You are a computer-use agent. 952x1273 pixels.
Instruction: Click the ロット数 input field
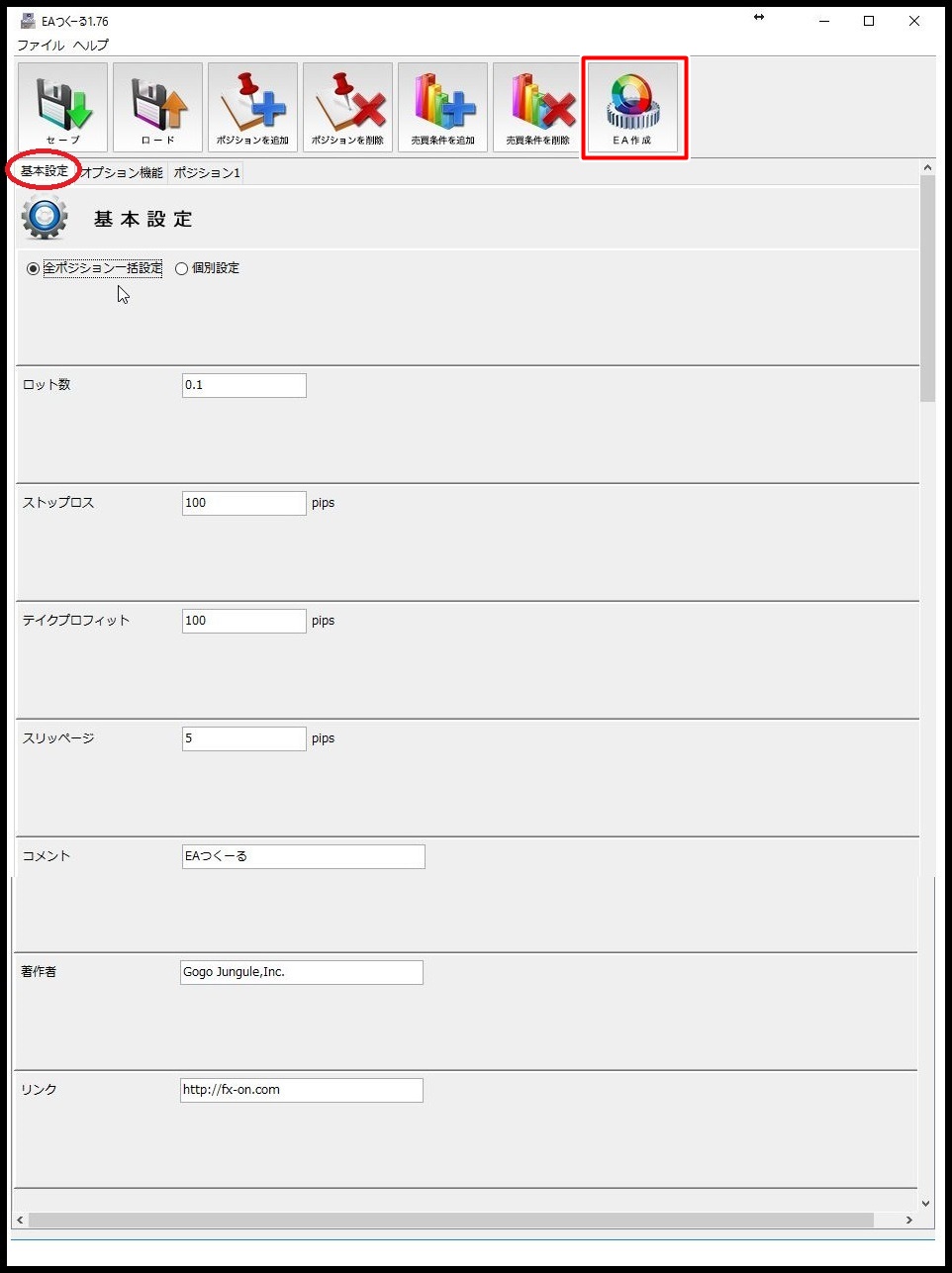click(x=243, y=385)
